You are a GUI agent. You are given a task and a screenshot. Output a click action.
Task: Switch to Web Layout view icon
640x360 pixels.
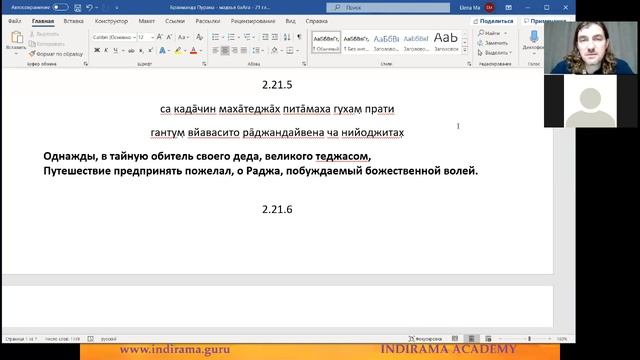pyautogui.click(x=488, y=339)
